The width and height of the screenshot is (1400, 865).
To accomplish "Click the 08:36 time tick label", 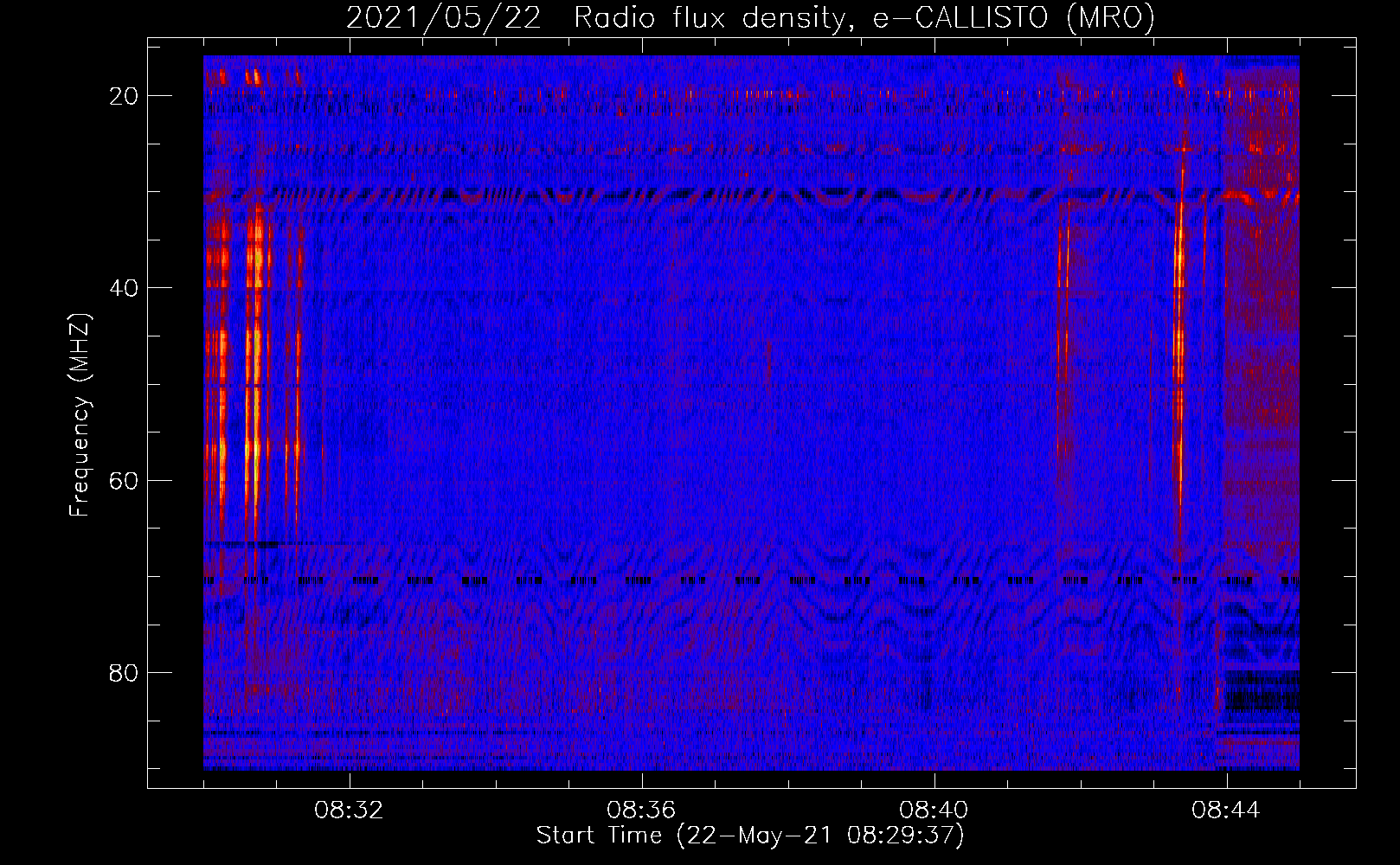I will tap(641, 811).
